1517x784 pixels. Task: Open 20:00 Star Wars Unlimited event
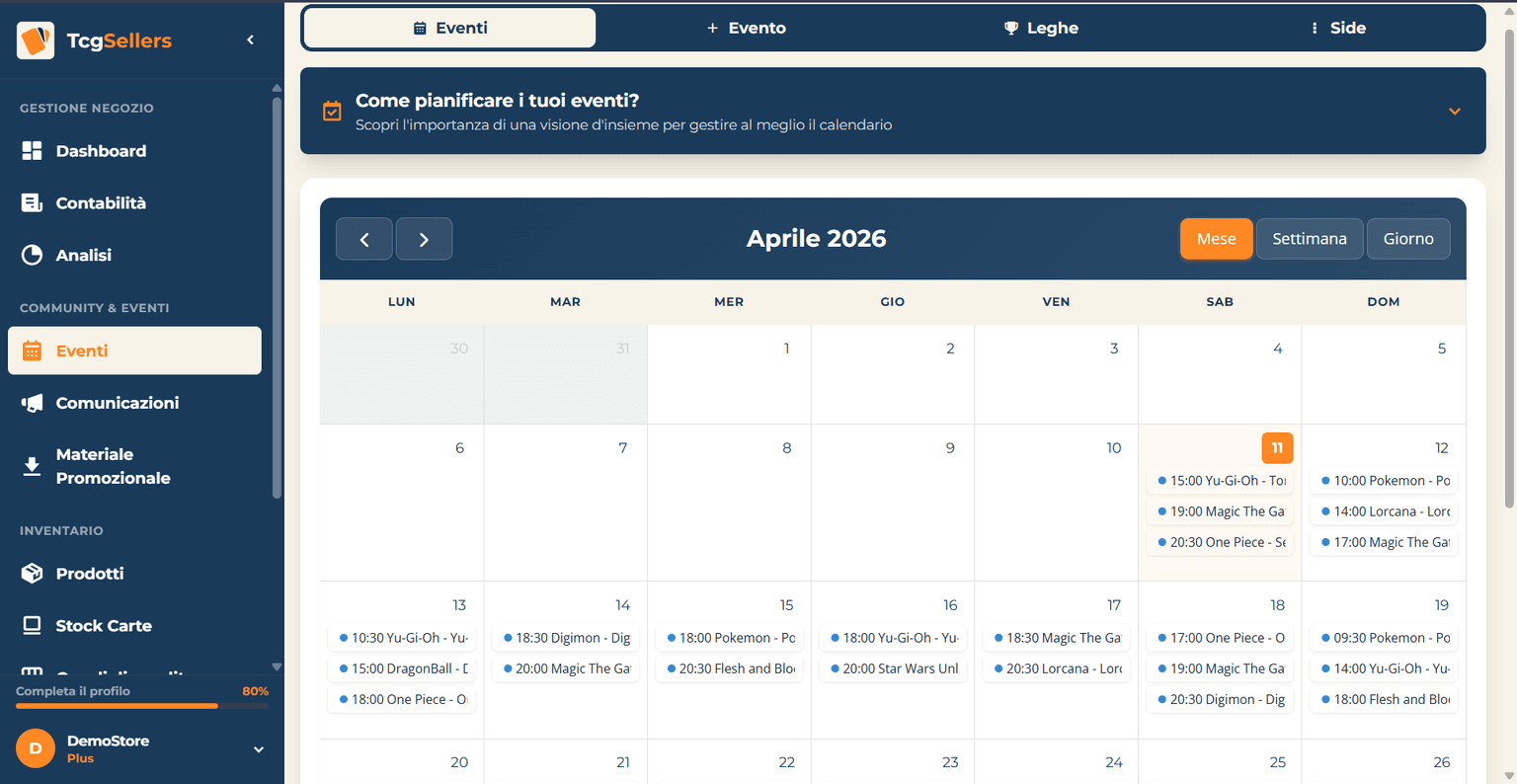pos(893,668)
